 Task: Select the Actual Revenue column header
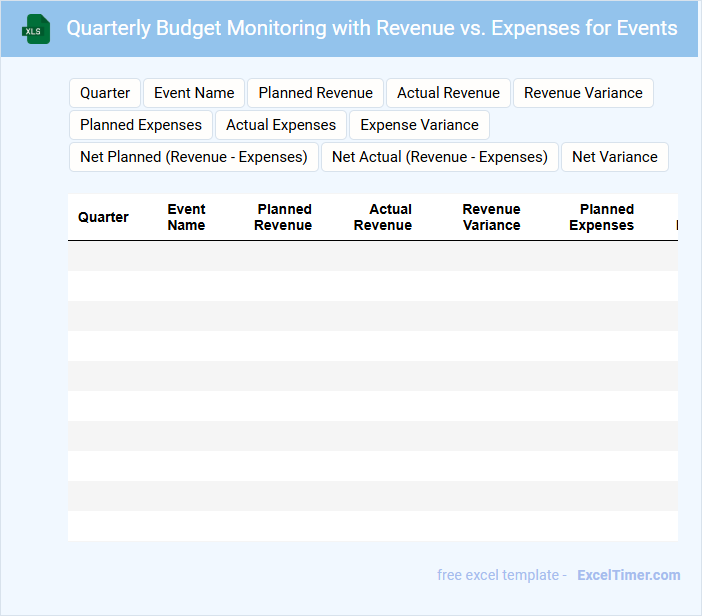tap(383, 217)
